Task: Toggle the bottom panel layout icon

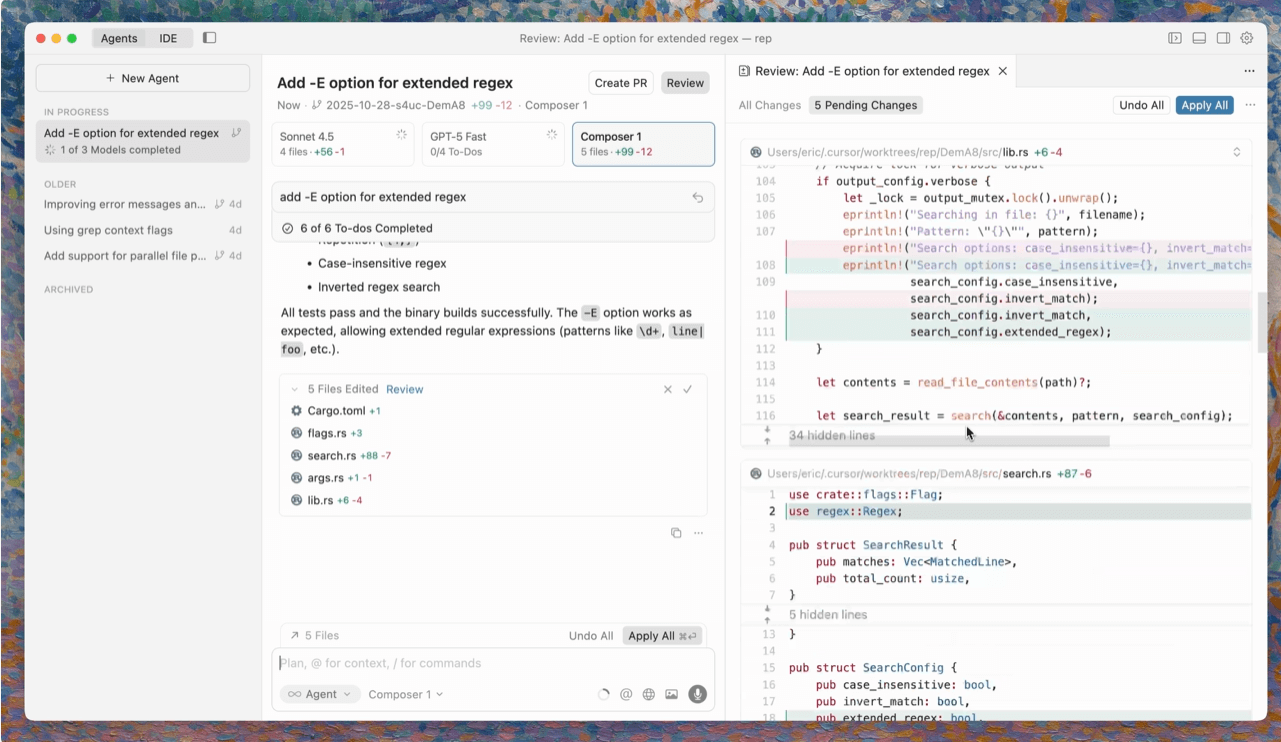Action: pyautogui.click(x=1199, y=38)
